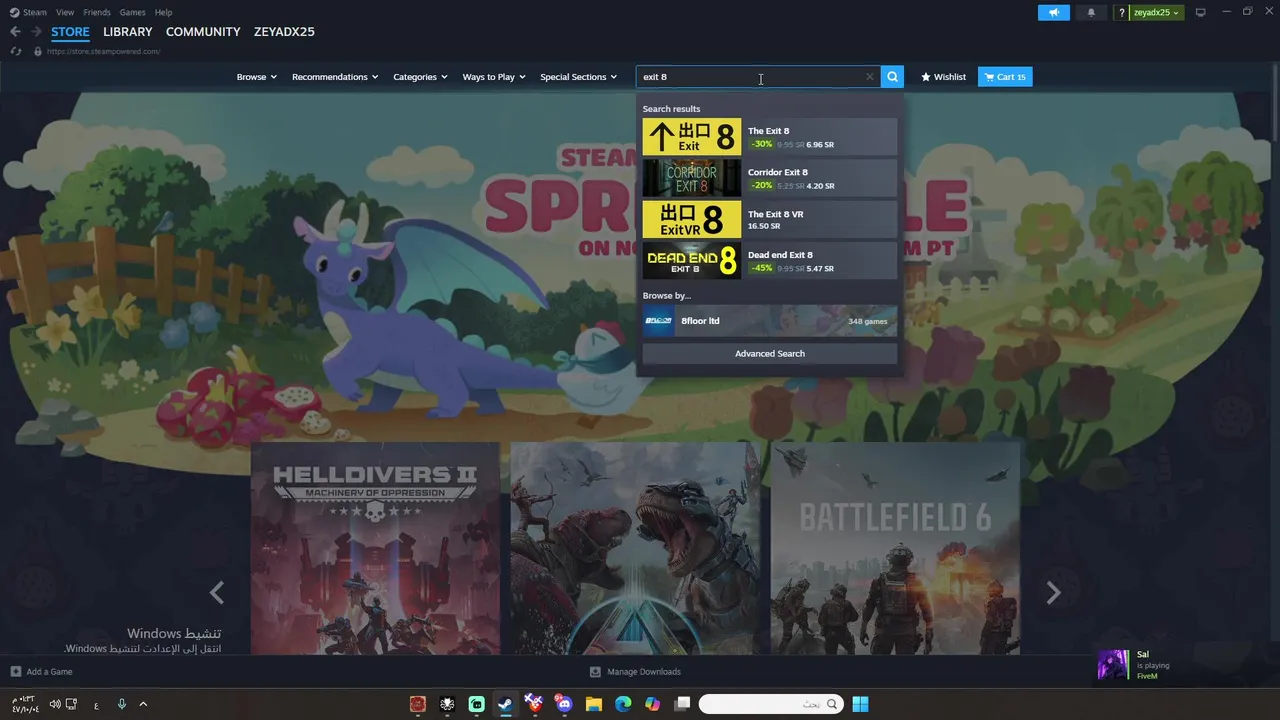
Task: Show hidden tray icons chevron
Action: [x=143, y=704]
